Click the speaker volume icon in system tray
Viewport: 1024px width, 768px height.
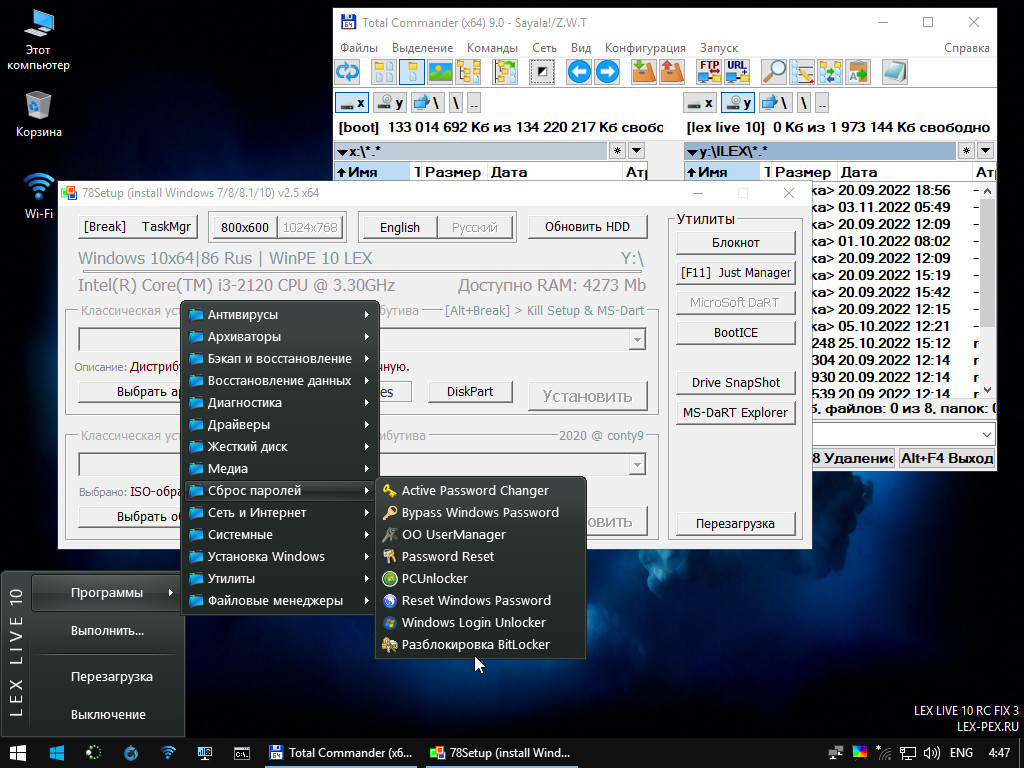931,753
